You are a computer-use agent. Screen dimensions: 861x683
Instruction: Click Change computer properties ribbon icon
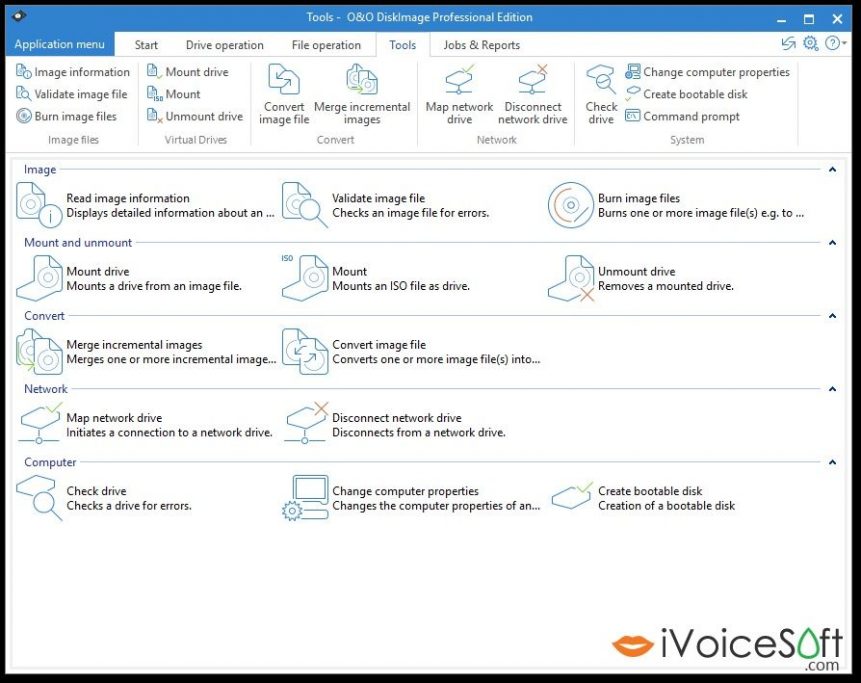tap(633, 71)
